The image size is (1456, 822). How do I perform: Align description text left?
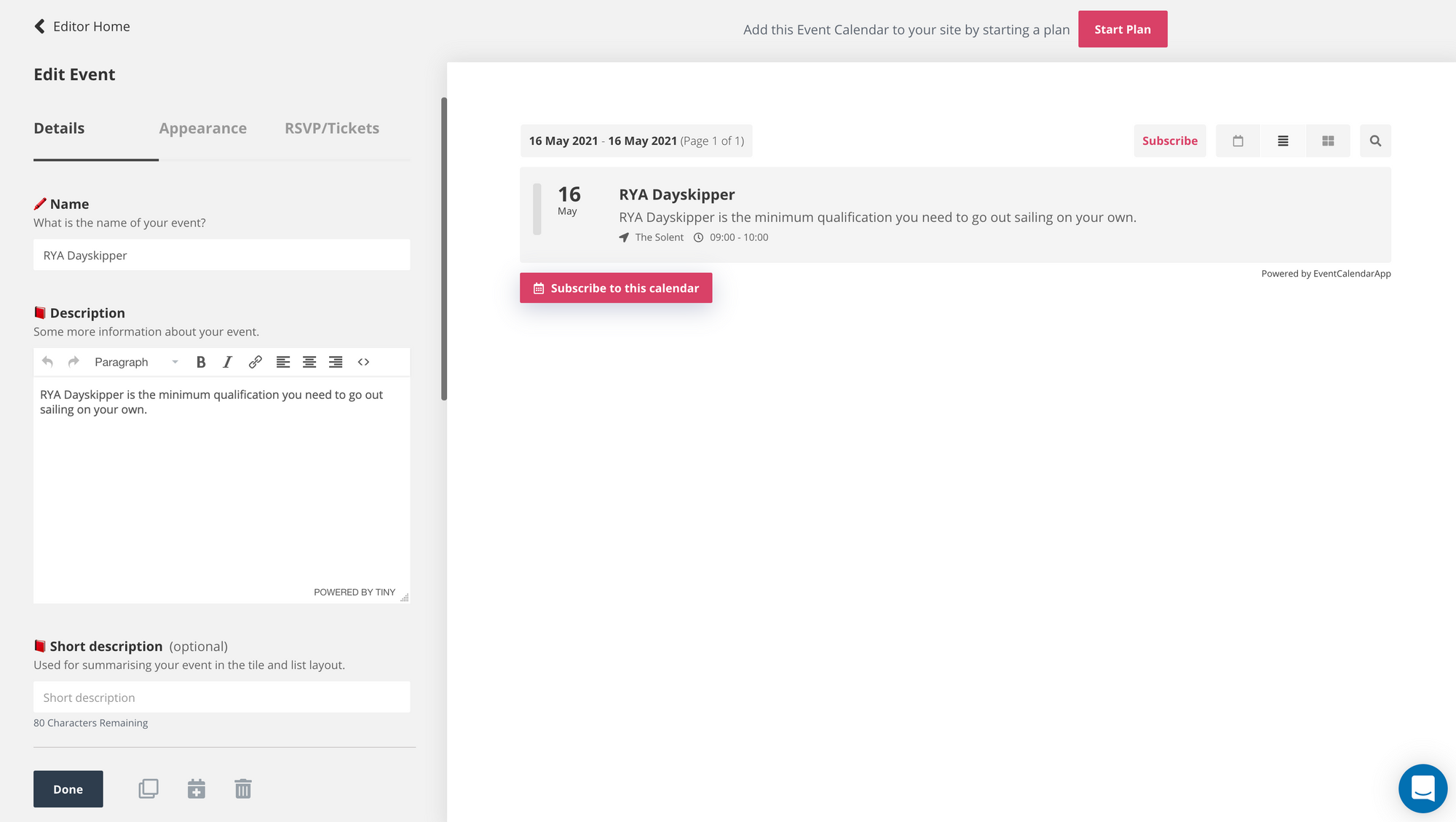(x=283, y=362)
